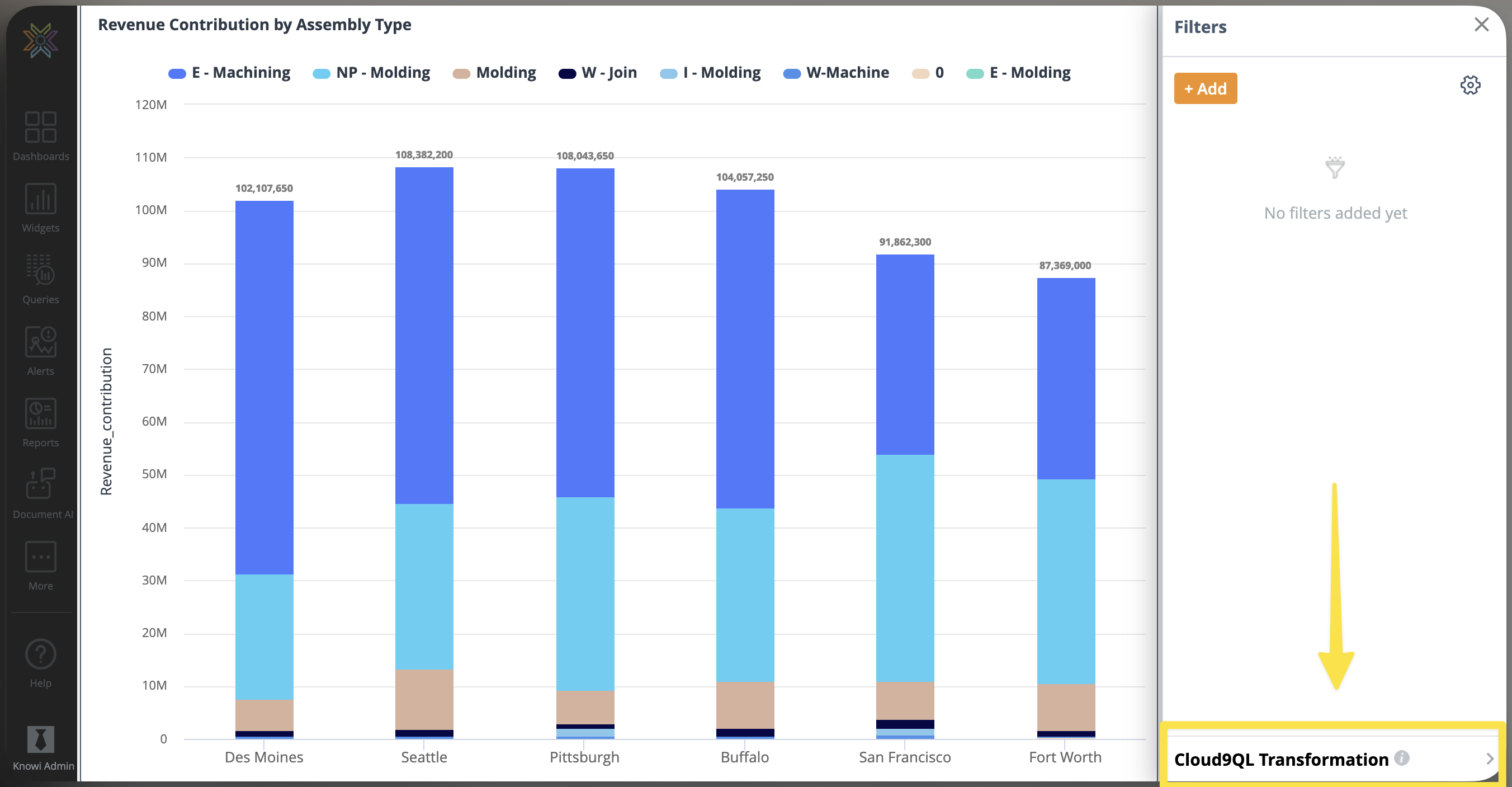The width and height of the screenshot is (1512, 787).
Task: Click the 91,862,300 total label
Action: pyautogui.click(x=905, y=242)
